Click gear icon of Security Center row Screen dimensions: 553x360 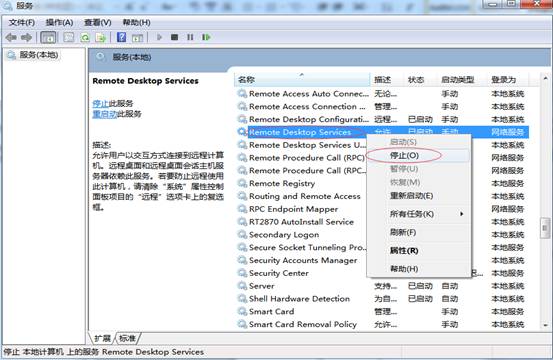(242, 273)
